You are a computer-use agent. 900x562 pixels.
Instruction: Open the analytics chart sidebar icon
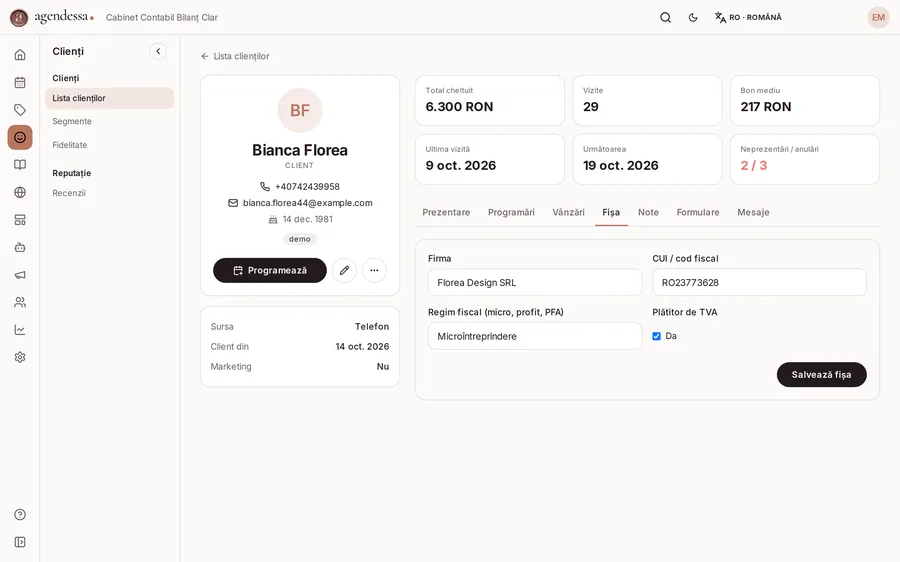[20, 330]
